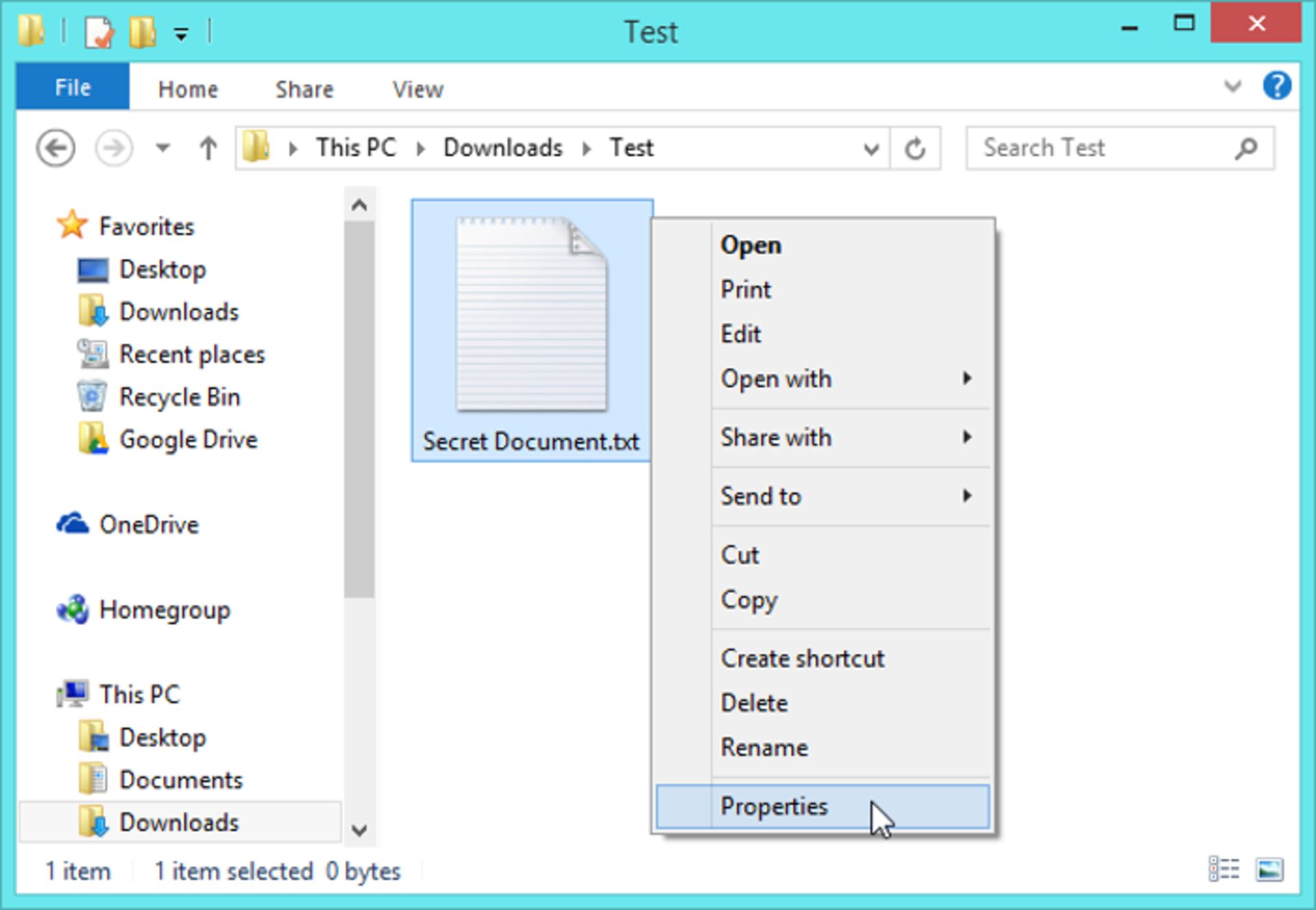Open the Recycle Bin from the sidebar

click(x=180, y=397)
